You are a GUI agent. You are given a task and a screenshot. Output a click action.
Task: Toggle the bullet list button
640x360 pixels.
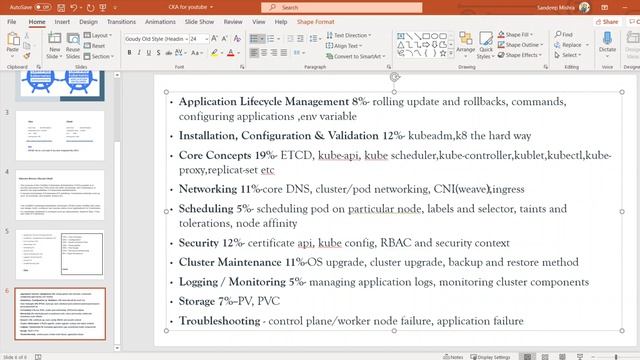click(254, 39)
